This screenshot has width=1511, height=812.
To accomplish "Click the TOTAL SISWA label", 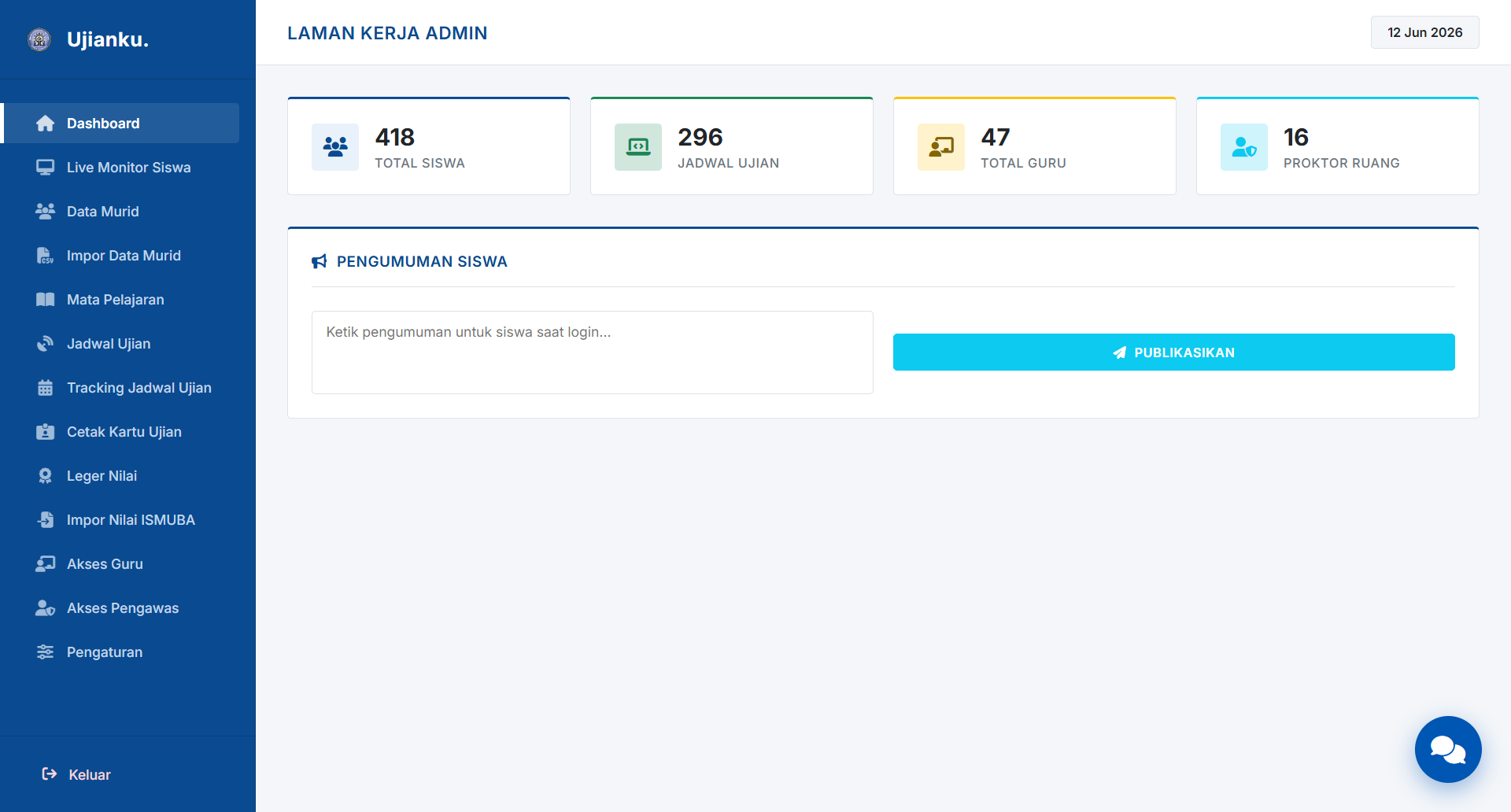I will click(419, 163).
